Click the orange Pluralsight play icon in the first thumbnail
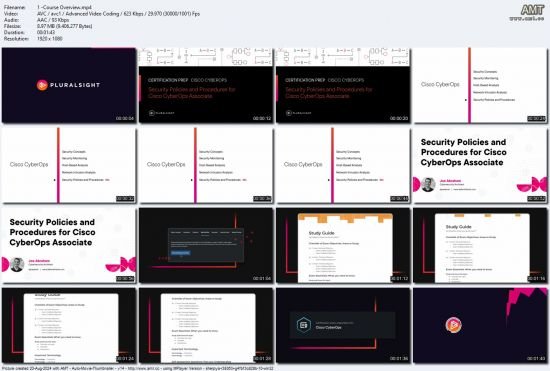The height and width of the screenshot is (371, 550). pos(42,85)
